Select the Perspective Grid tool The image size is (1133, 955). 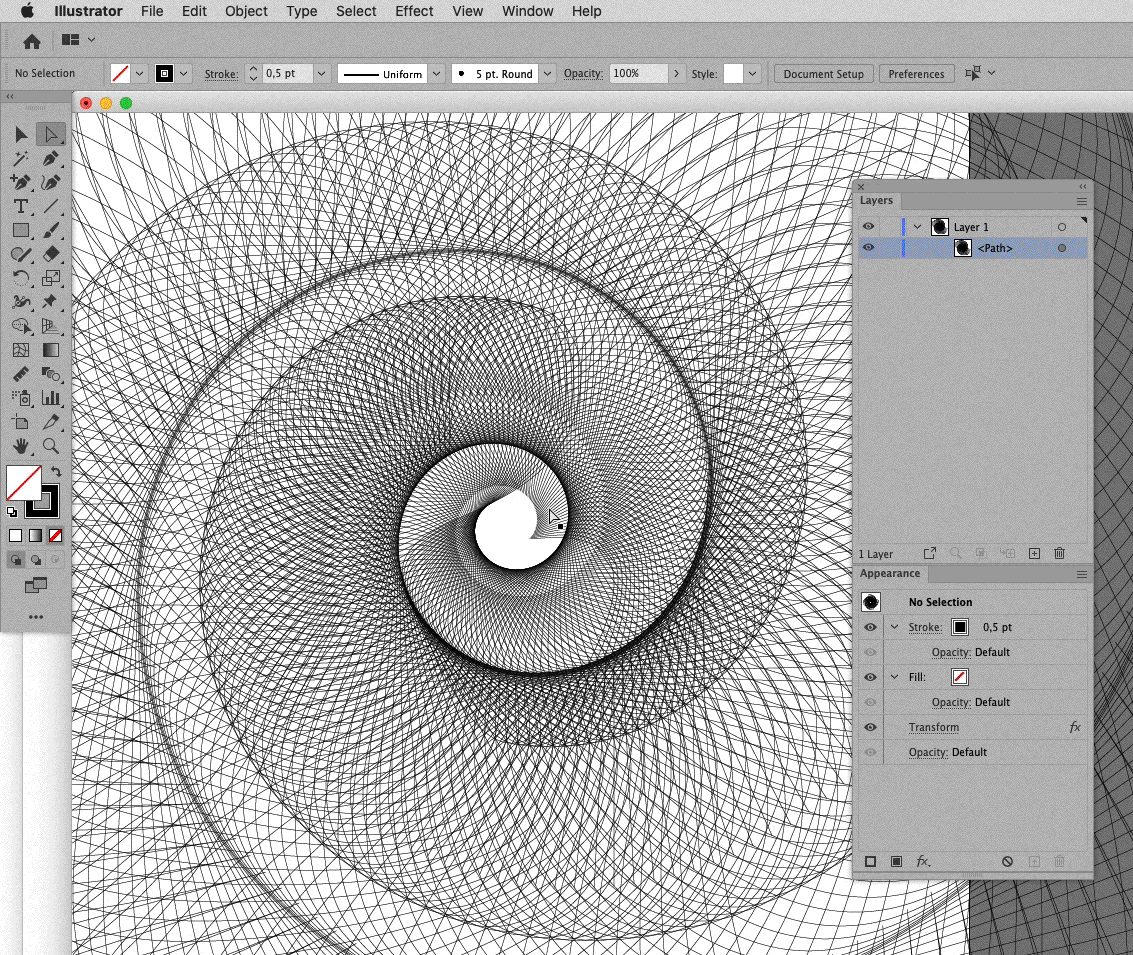[51, 327]
